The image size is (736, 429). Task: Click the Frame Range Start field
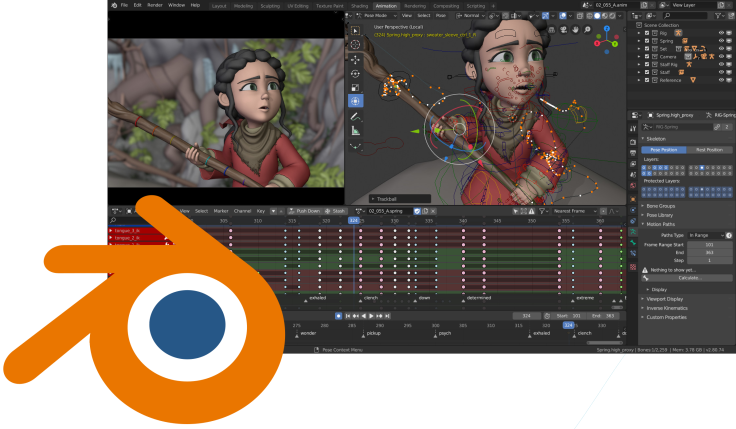pos(709,244)
